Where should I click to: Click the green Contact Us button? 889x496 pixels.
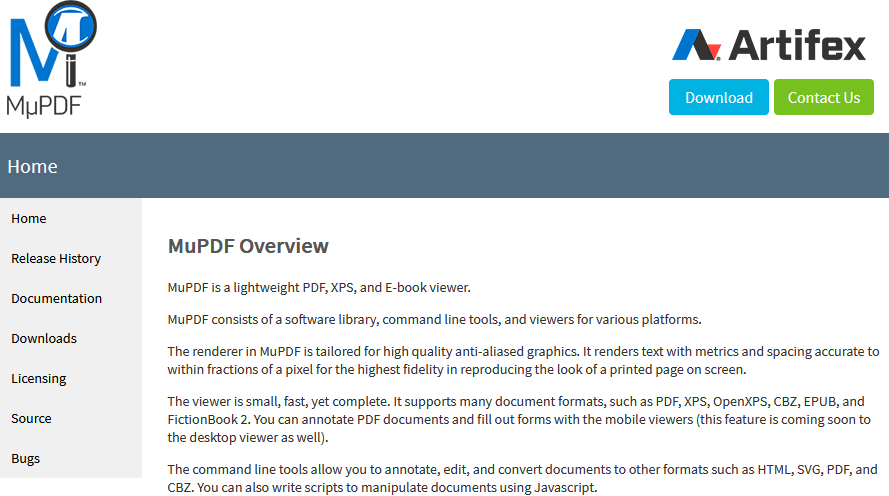click(823, 97)
